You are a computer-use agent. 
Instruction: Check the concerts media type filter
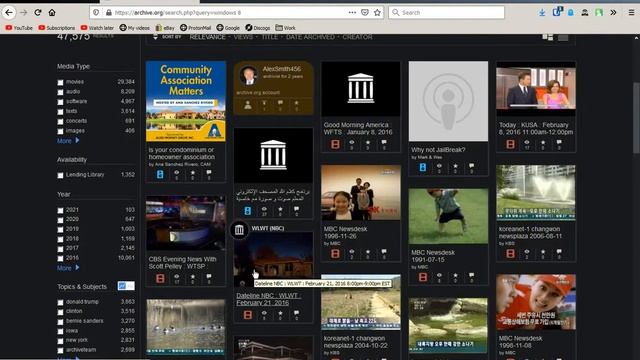60,122
